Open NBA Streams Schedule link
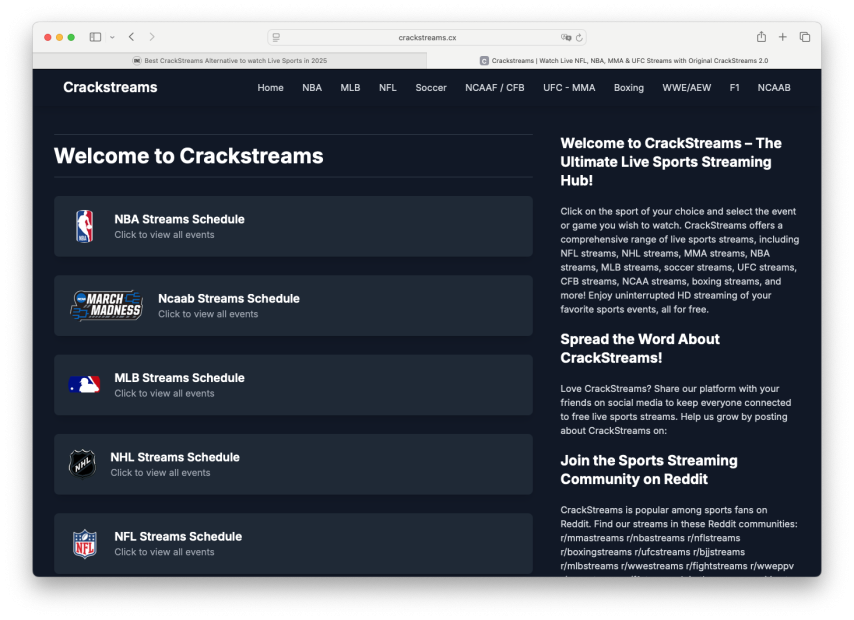The image size is (854, 620). pyautogui.click(x=293, y=226)
